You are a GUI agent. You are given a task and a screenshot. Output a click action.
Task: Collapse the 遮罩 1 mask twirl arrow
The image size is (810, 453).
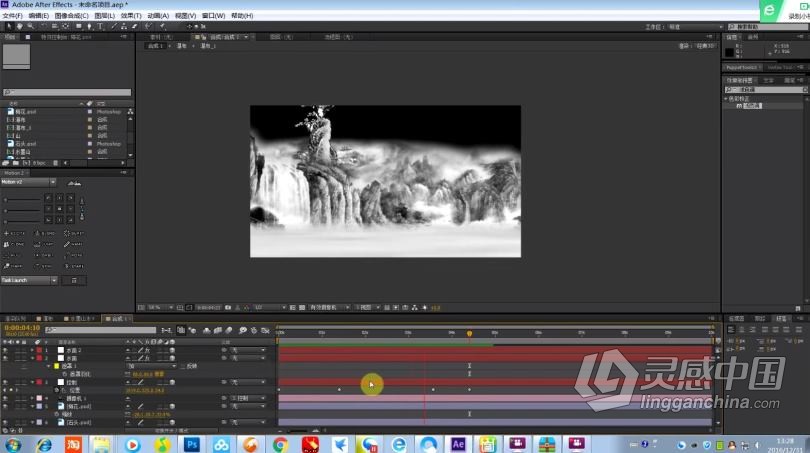point(49,366)
